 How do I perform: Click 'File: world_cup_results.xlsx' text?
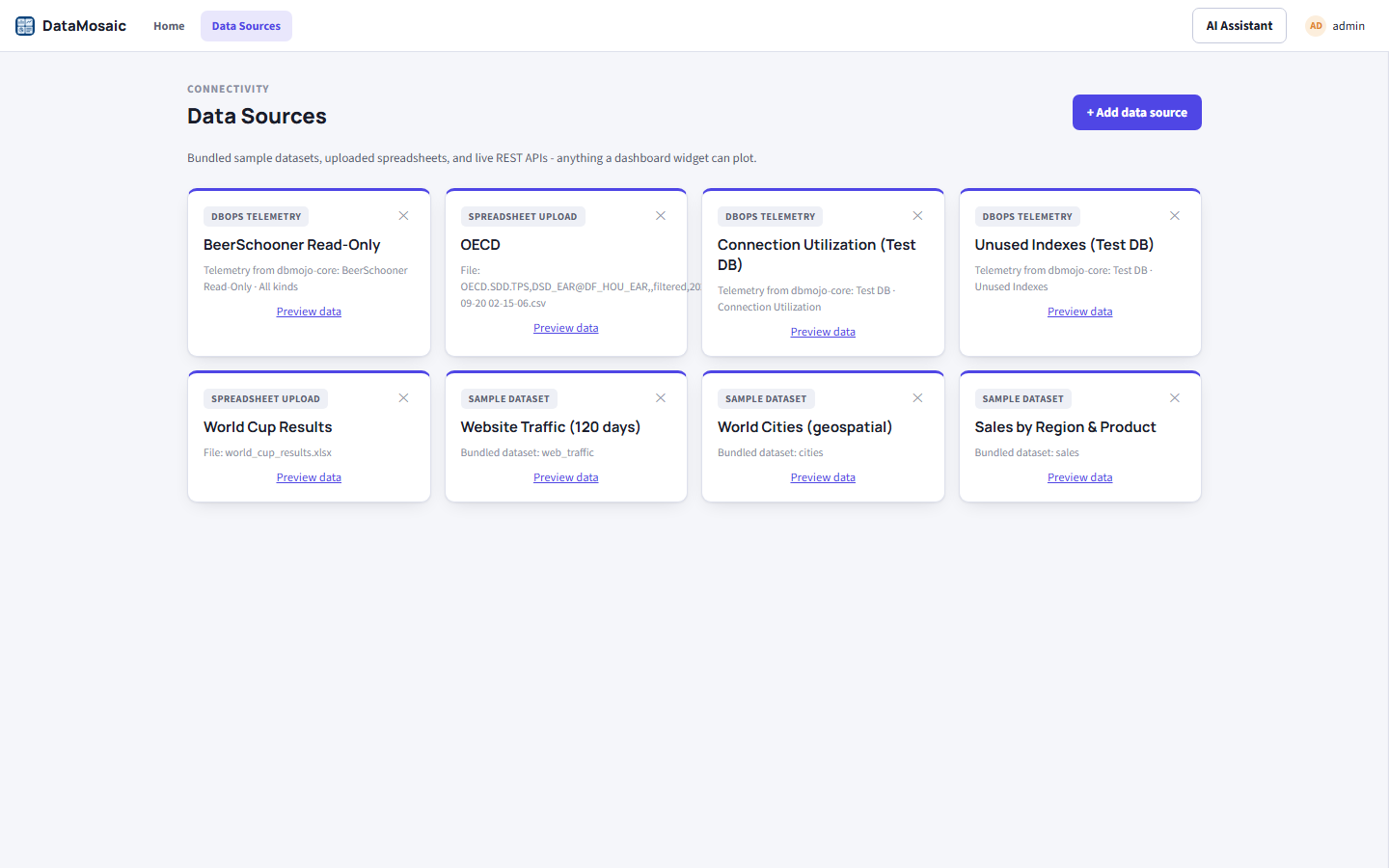click(267, 452)
